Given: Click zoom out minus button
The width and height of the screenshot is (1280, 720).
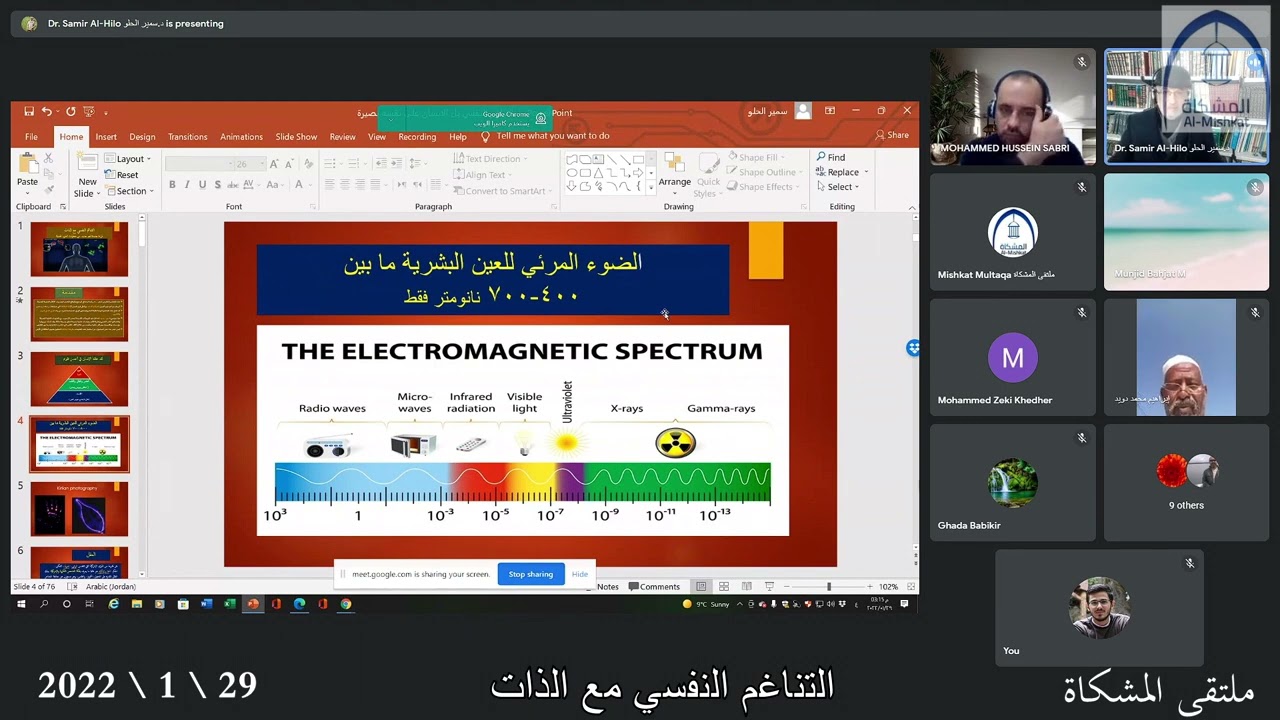Looking at the screenshot, I should pos(788,587).
